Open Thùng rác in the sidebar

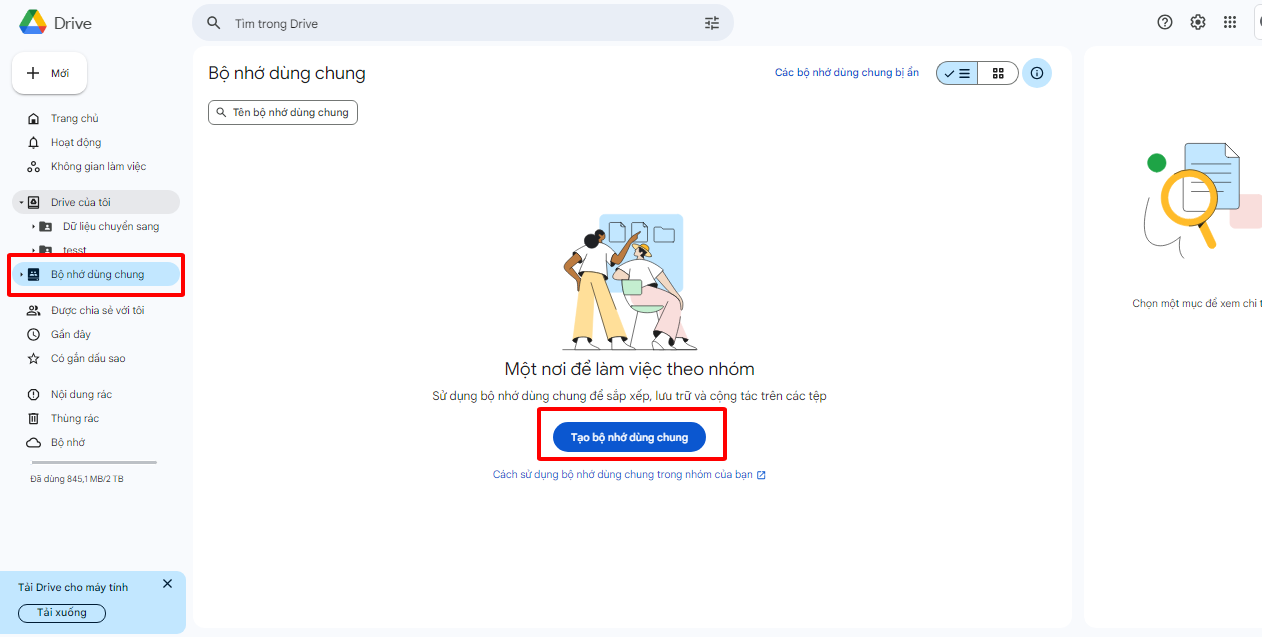tap(74, 418)
